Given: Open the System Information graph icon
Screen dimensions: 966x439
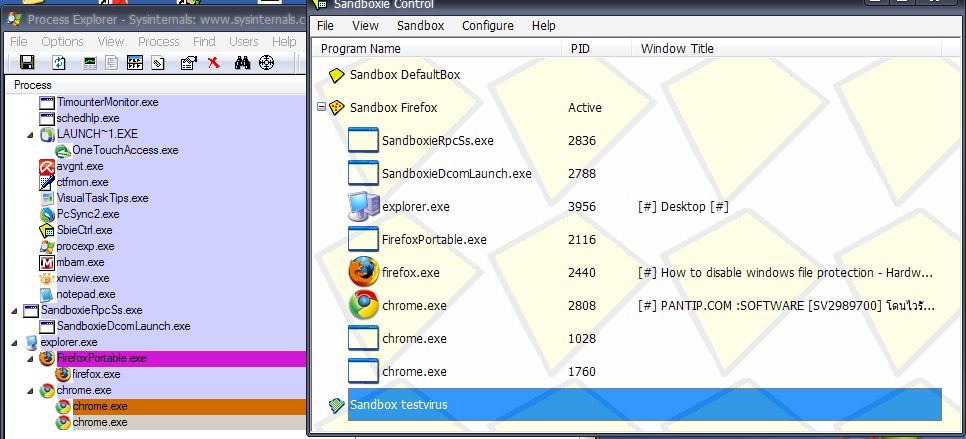Looking at the screenshot, I should point(90,62).
